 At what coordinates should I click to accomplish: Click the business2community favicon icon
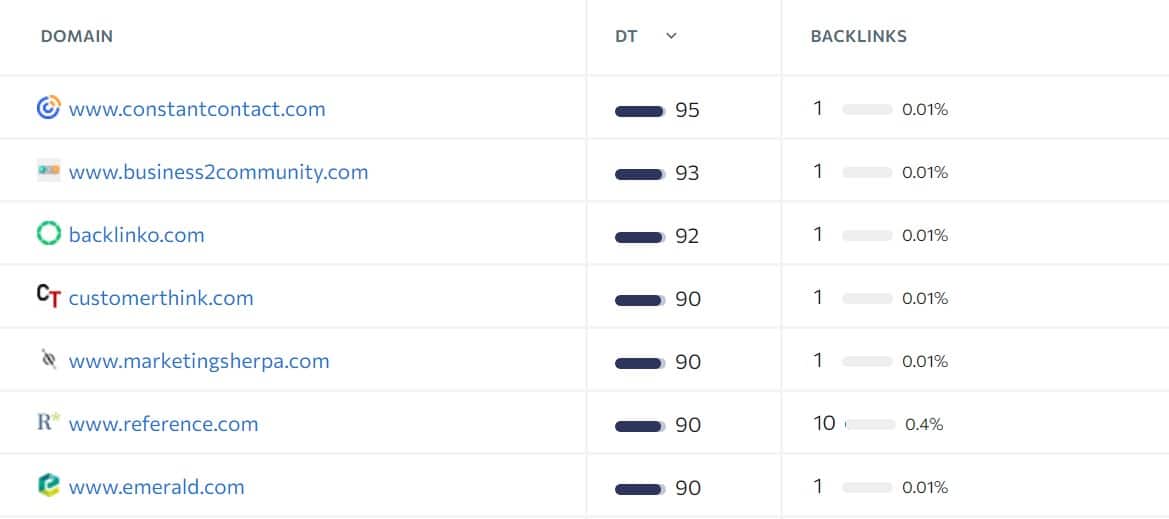click(48, 171)
